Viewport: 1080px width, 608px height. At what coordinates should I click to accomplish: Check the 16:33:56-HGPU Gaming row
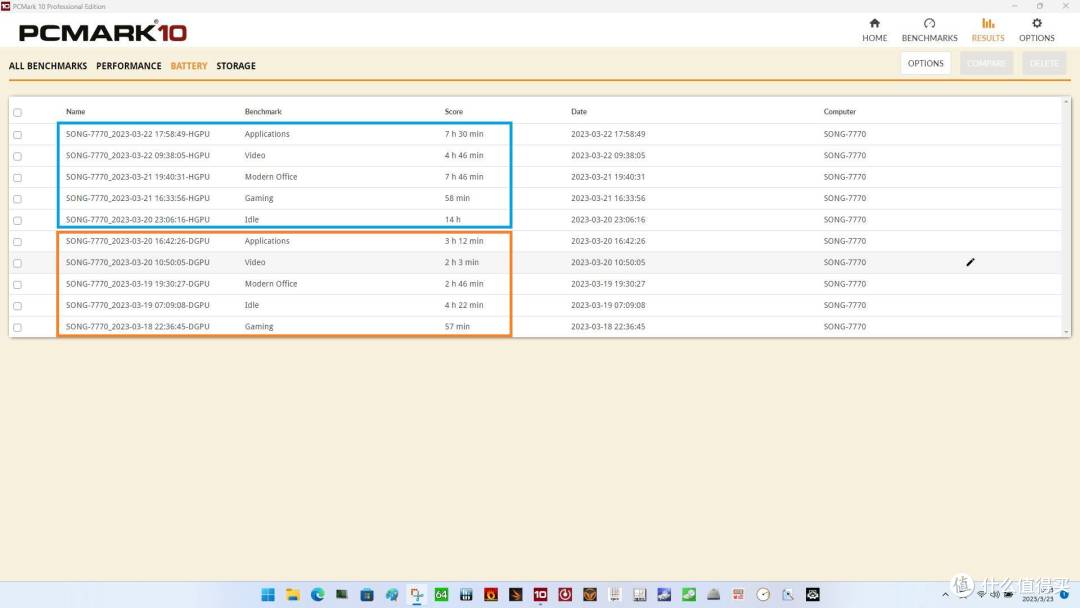17,199
